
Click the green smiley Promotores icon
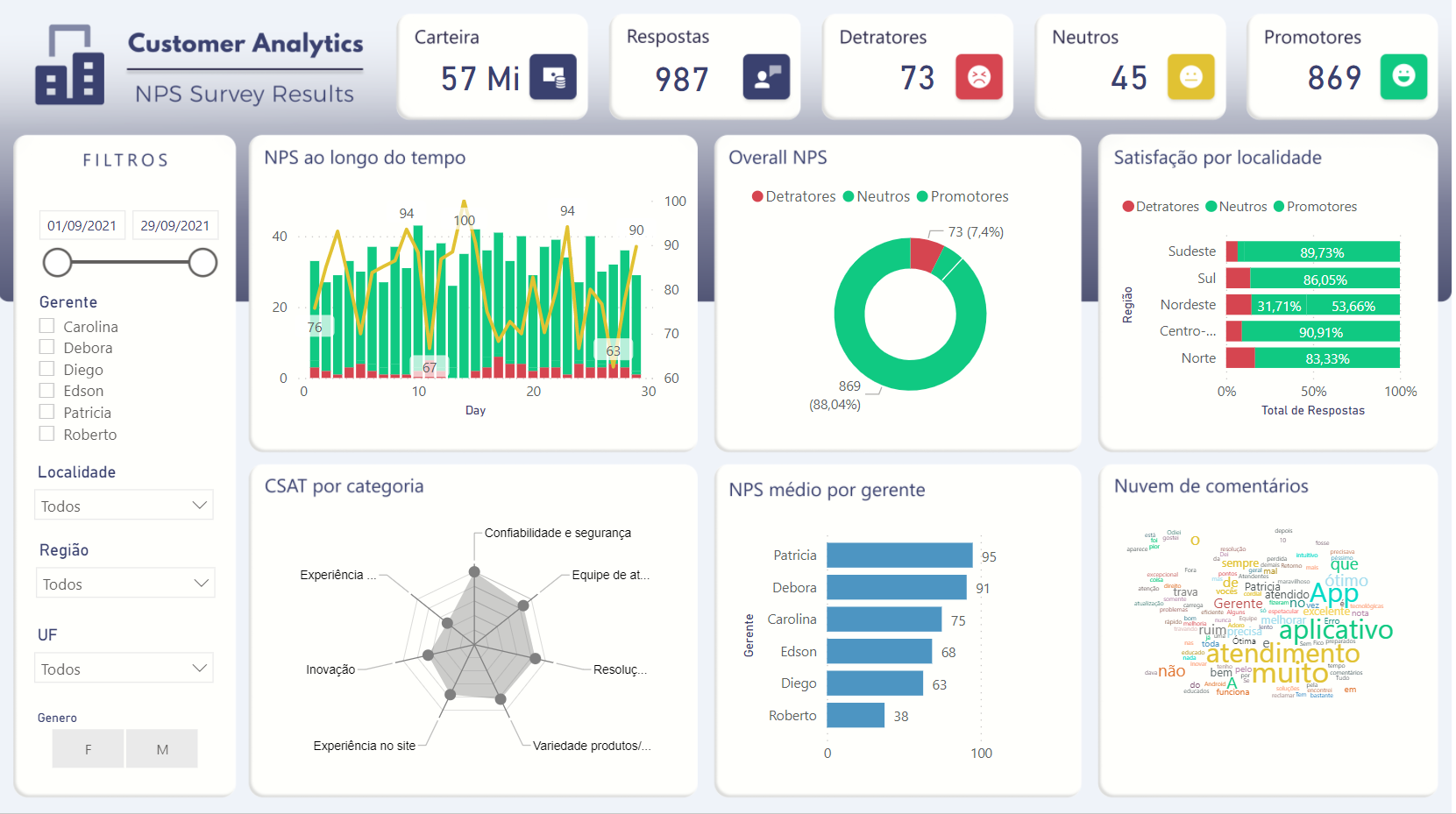(1403, 77)
